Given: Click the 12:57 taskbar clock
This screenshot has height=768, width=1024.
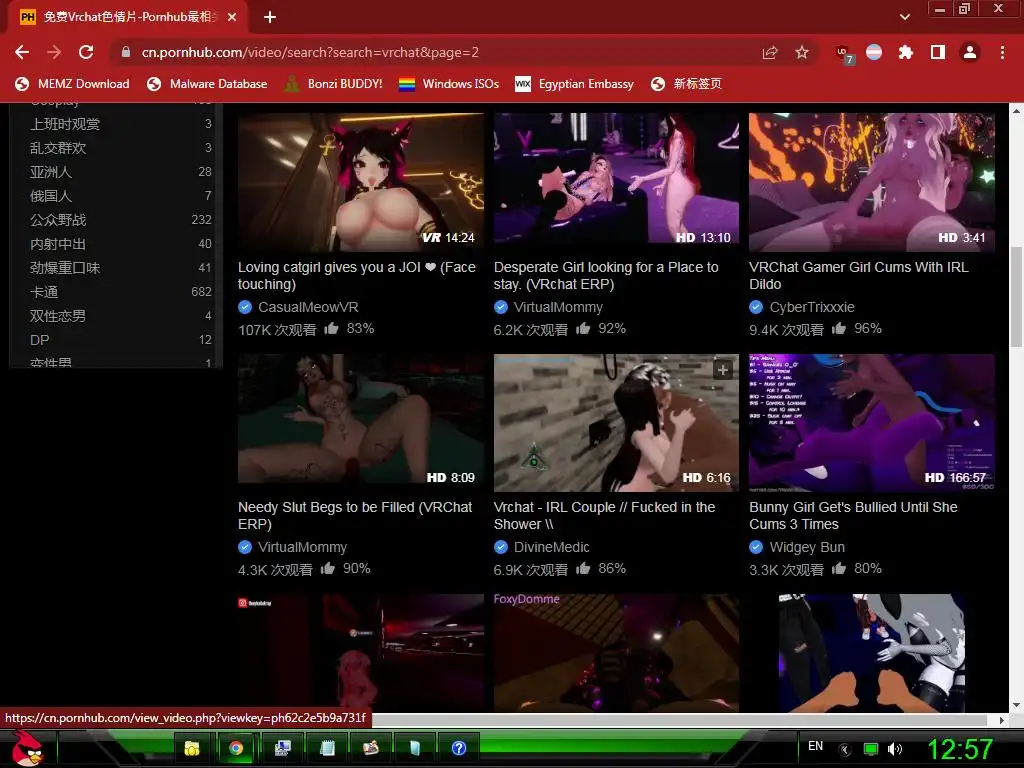Looking at the screenshot, I should pos(960,749).
